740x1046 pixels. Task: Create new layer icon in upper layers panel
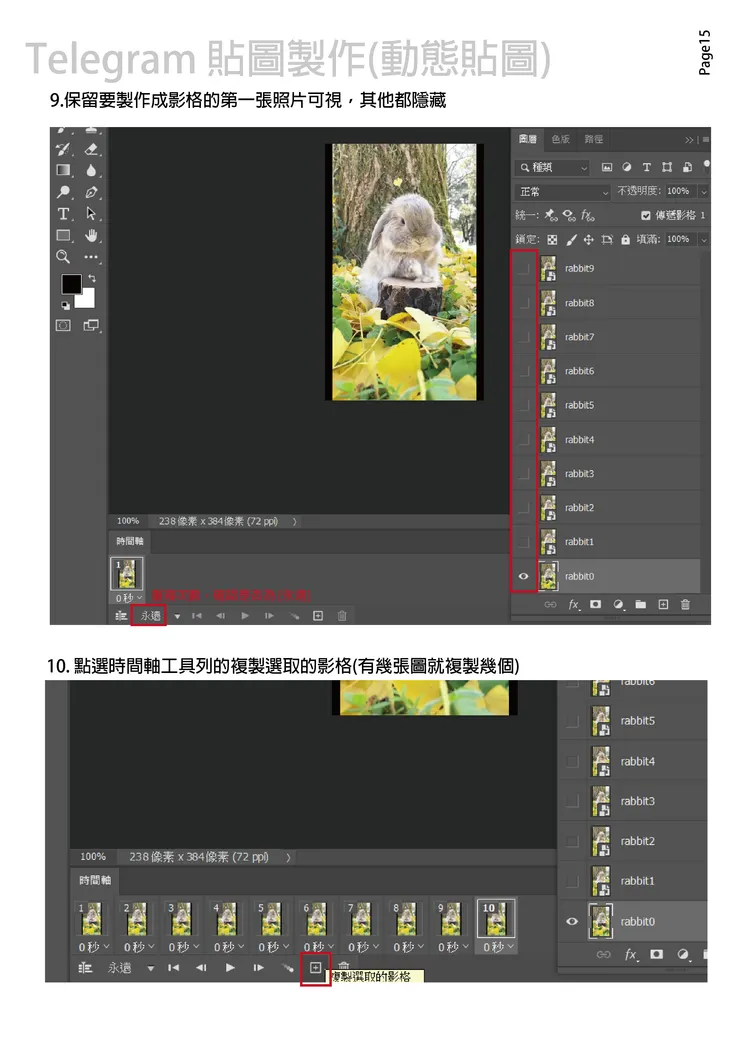[663, 604]
